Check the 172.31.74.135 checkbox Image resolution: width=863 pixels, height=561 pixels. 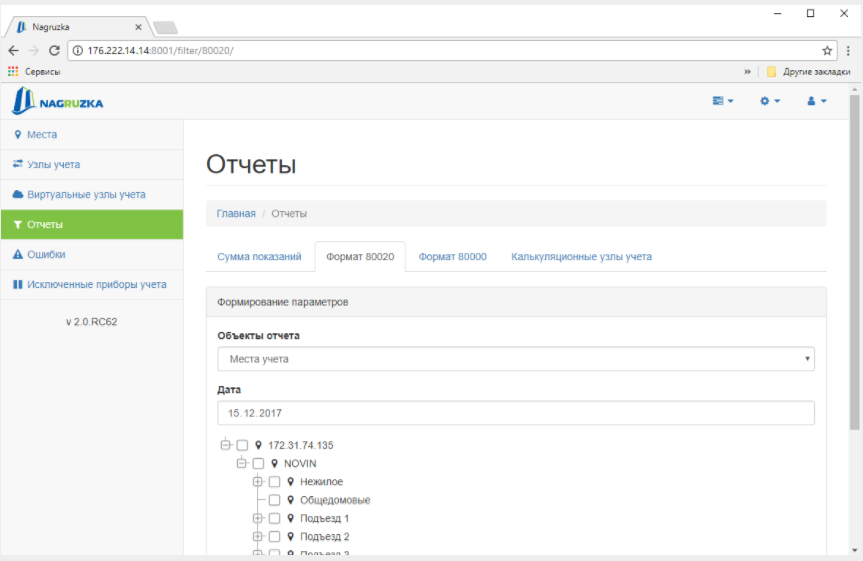tap(242, 445)
